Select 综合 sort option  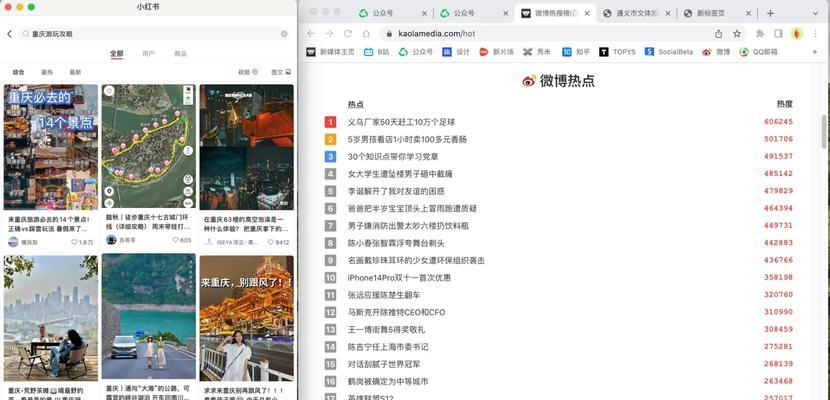(19, 72)
